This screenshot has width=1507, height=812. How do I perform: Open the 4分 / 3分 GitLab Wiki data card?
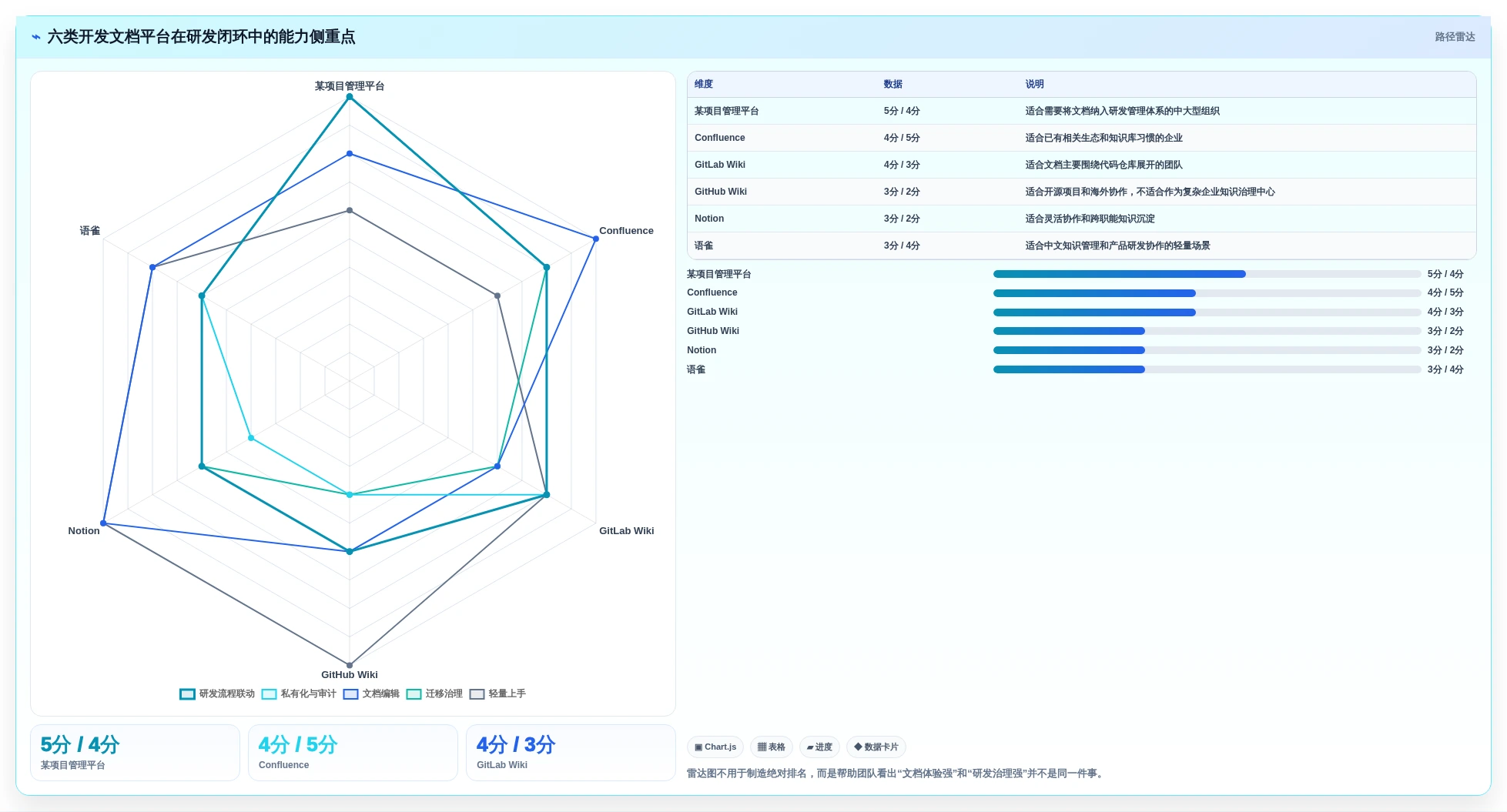571,753
